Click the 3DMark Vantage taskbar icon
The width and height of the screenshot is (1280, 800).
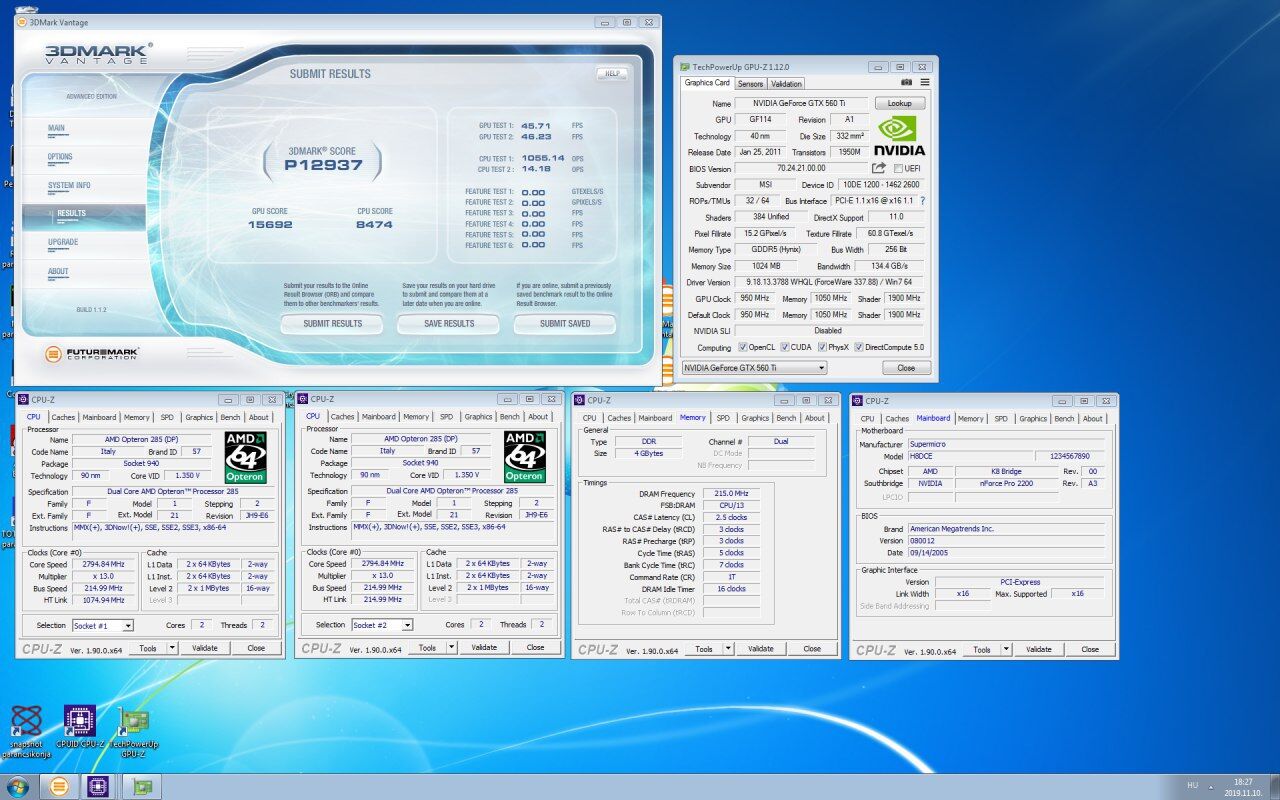(x=60, y=786)
